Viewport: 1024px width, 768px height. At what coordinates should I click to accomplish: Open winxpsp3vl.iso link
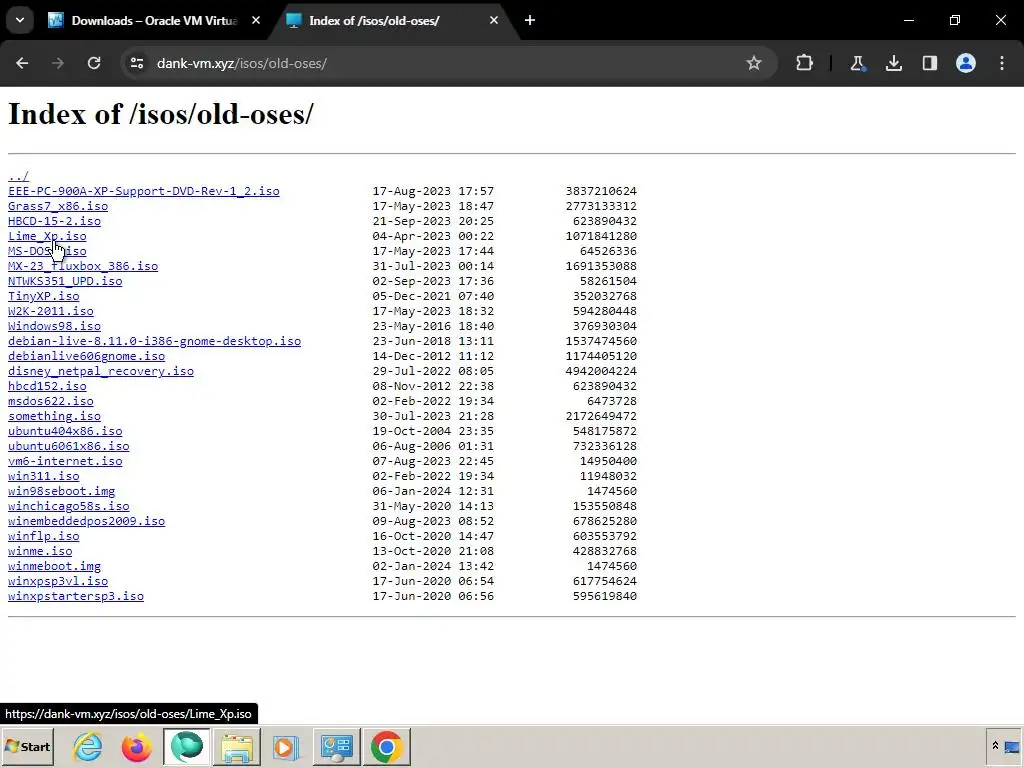coord(58,582)
